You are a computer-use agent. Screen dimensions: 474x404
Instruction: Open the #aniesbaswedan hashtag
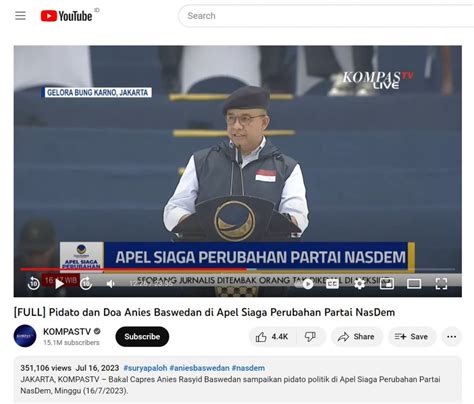coord(199,368)
